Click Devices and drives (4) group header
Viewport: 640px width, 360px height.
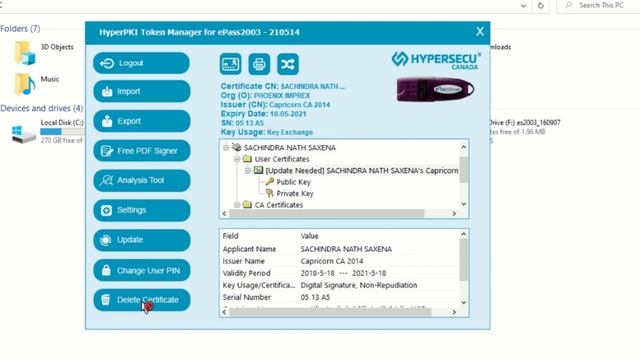coord(41,109)
